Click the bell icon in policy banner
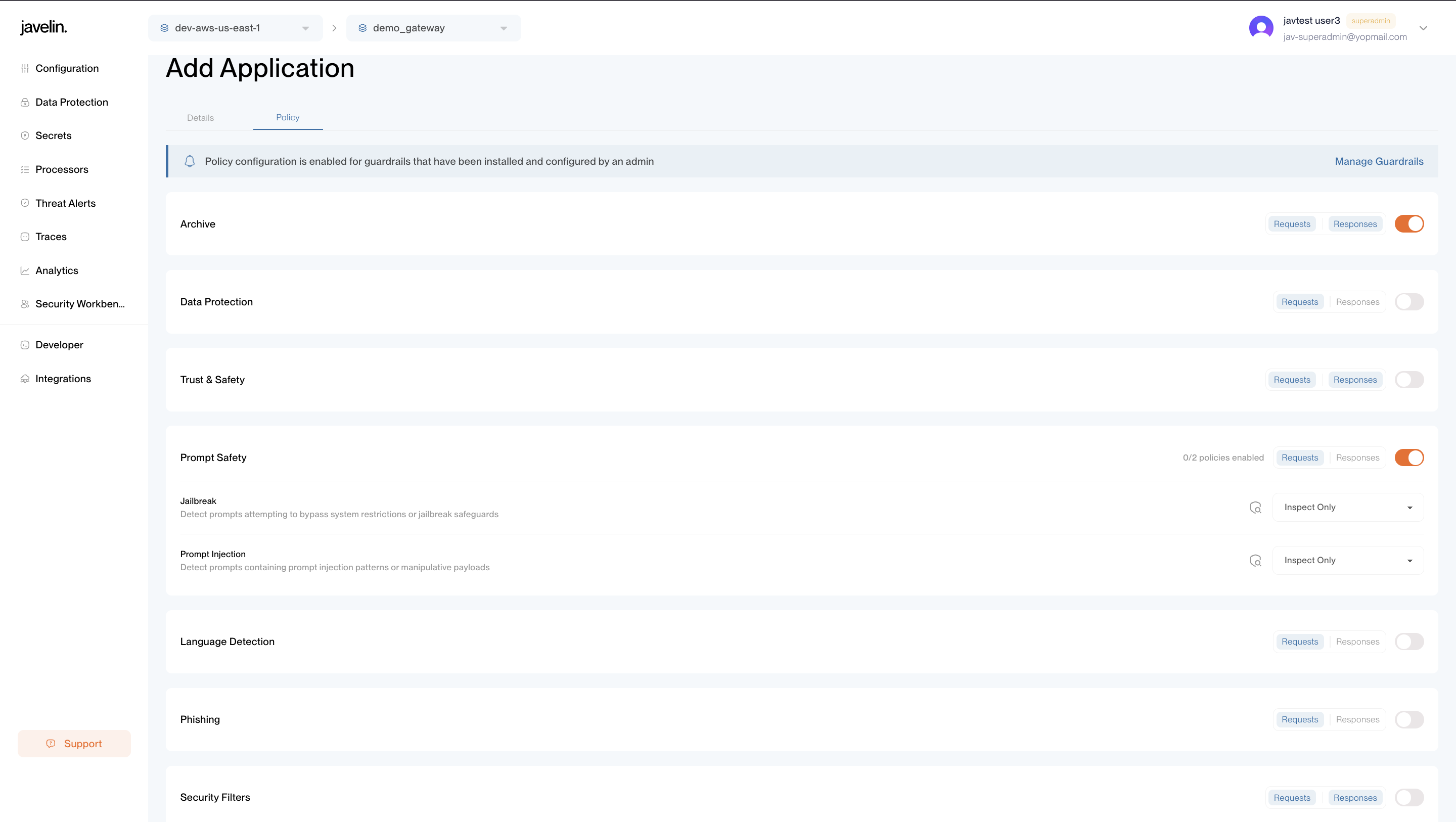Image resolution: width=1456 pixels, height=822 pixels. pos(190,161)
